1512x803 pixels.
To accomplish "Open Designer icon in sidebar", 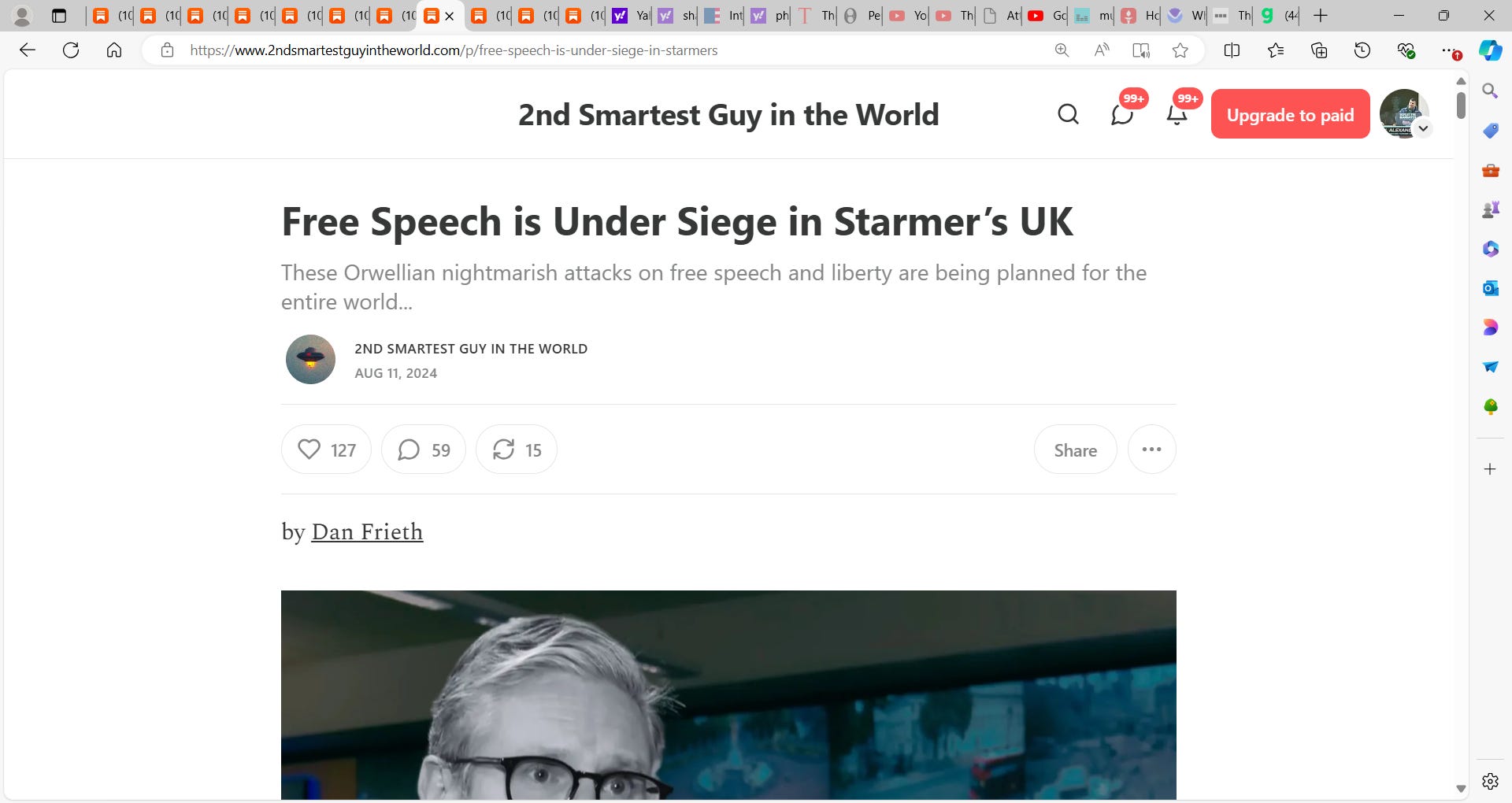I will (1490, 327).
